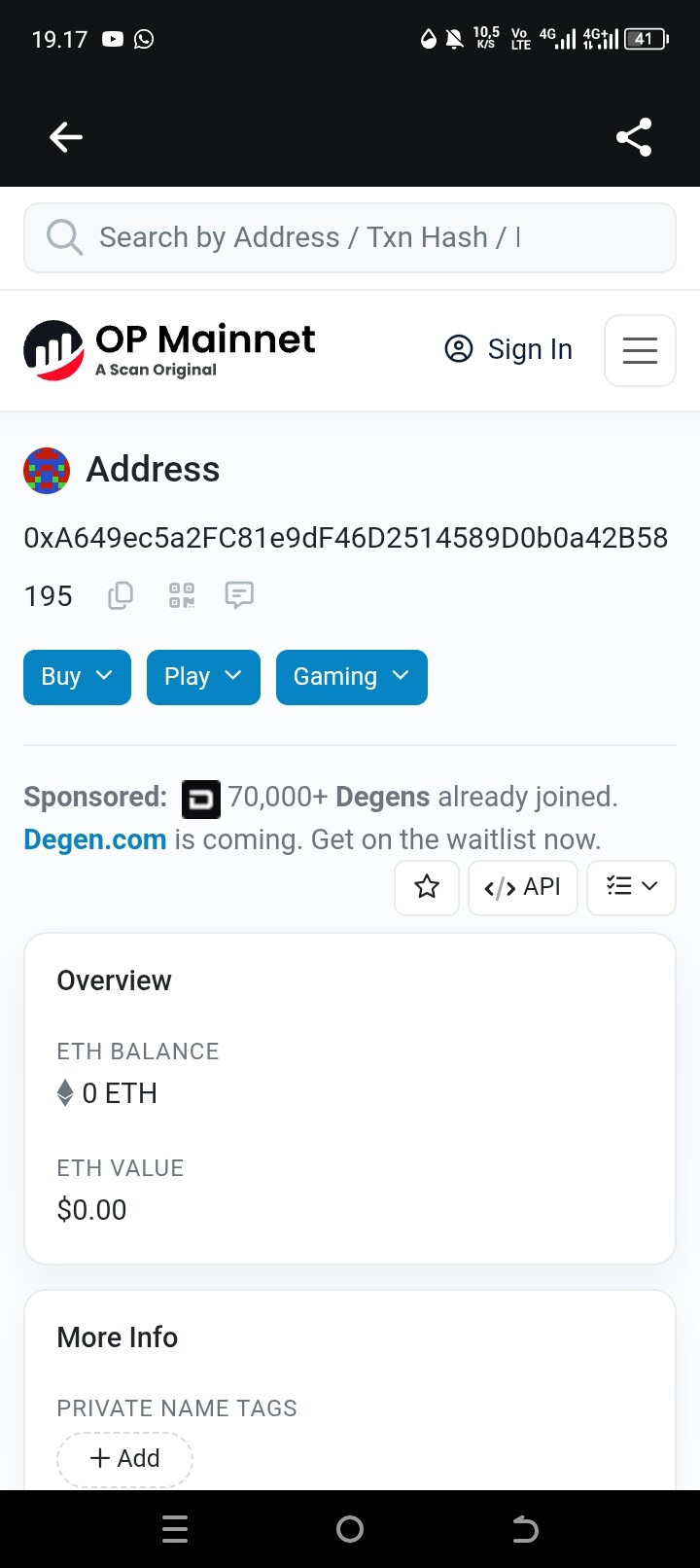The height and width of the screenshot is (1568, 700).
Task: Add address to watchlist with star
Action: 427,887
